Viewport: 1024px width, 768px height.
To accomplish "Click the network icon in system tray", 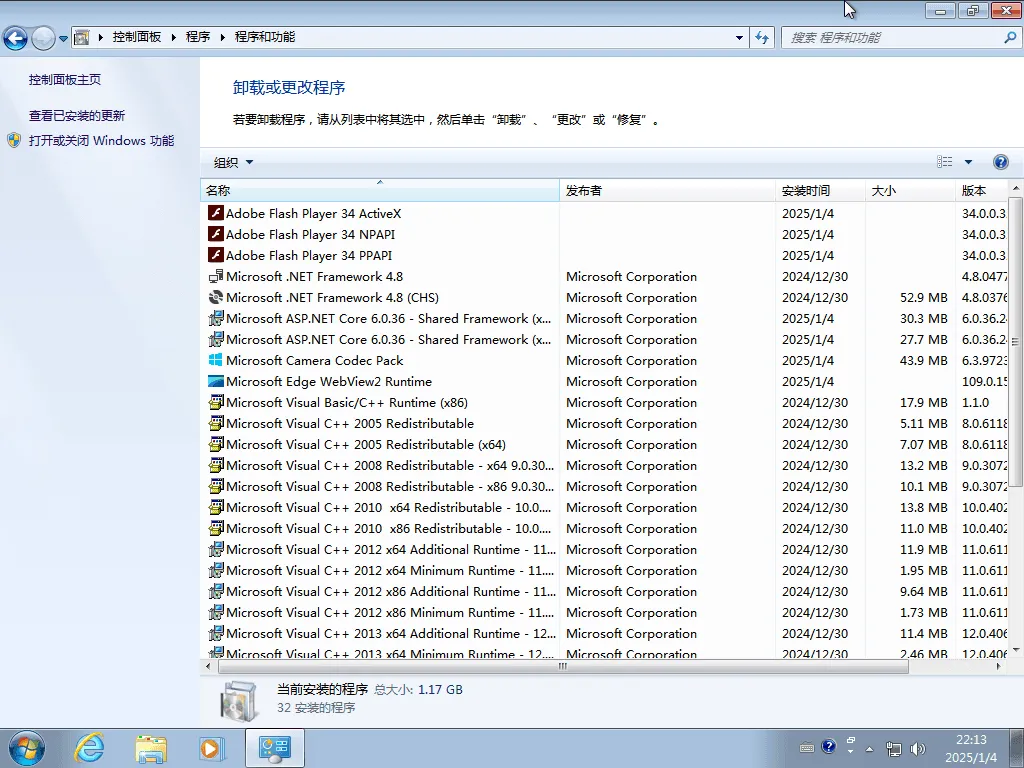I will pos(893,748).
